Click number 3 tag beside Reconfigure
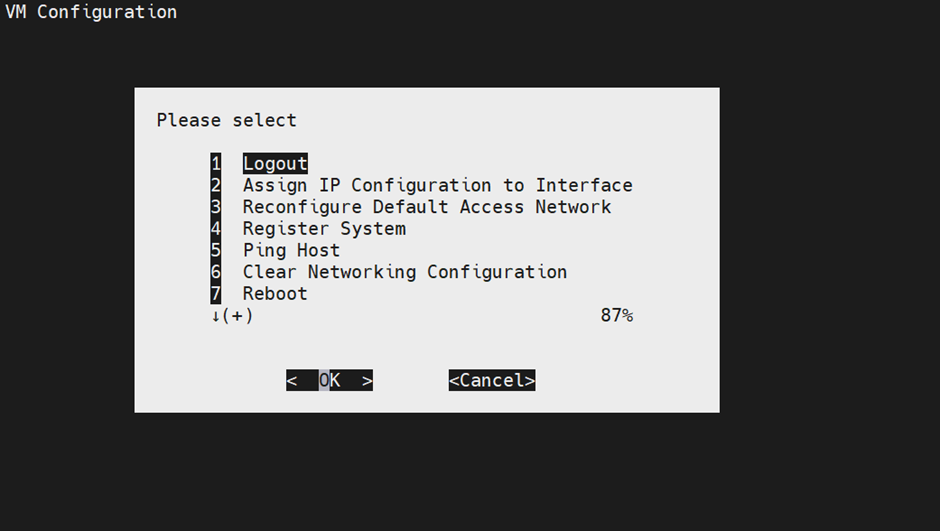 click(215, 207)
